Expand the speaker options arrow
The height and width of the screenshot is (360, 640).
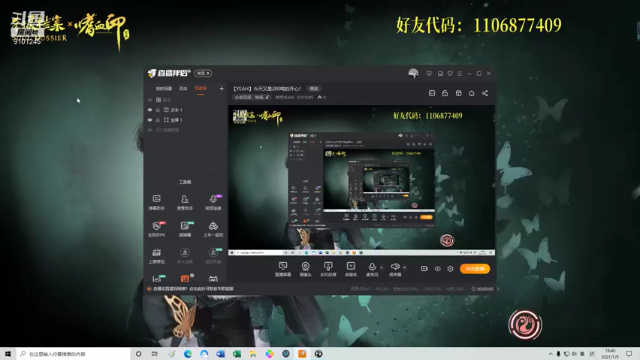coord(404,267)
